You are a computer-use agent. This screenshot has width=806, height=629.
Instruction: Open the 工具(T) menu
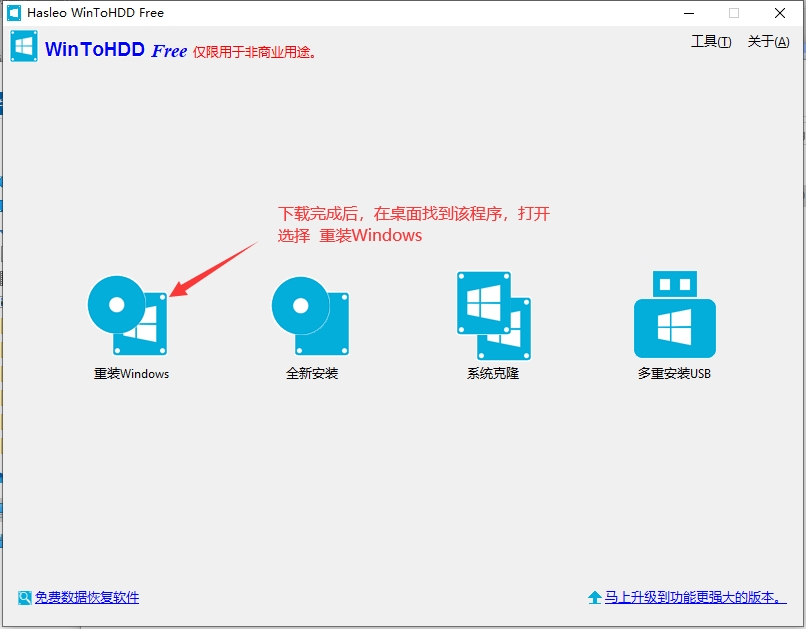coord(711,42)
